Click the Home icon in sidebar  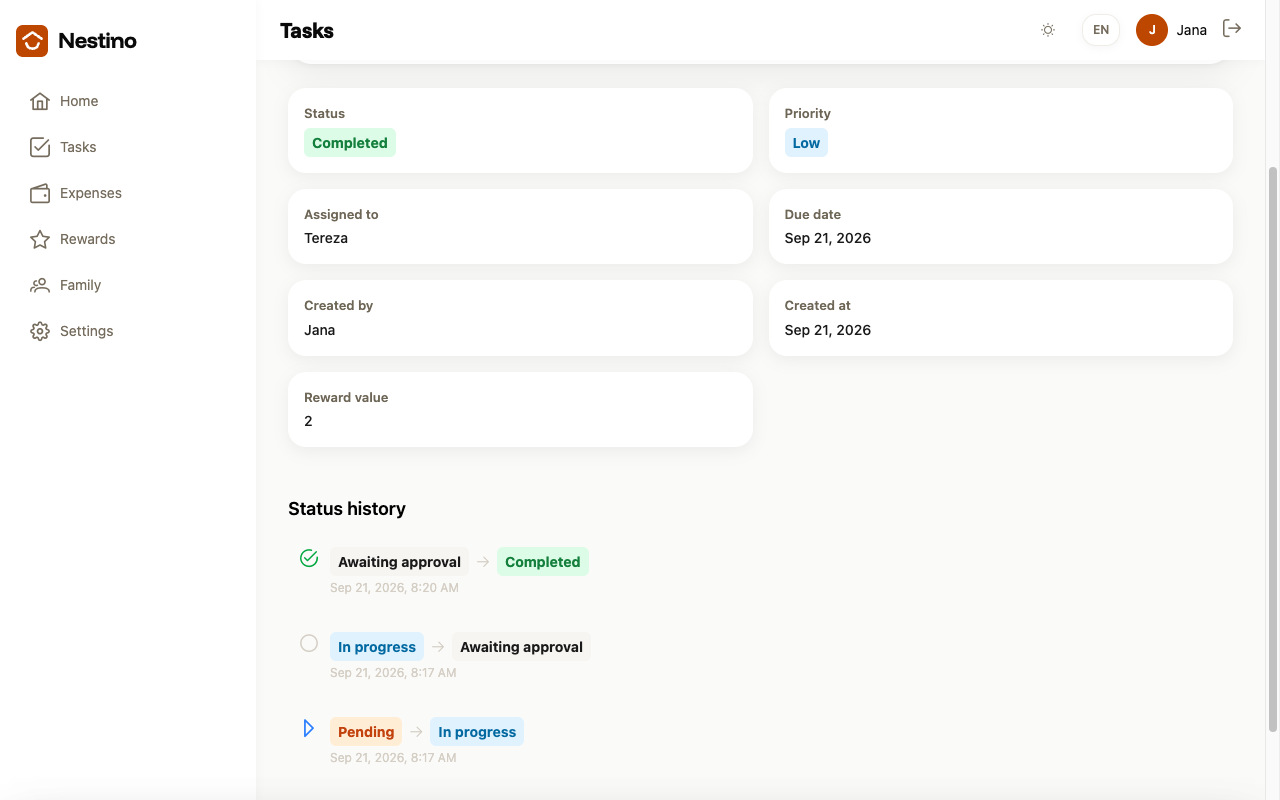coord(40,101)
